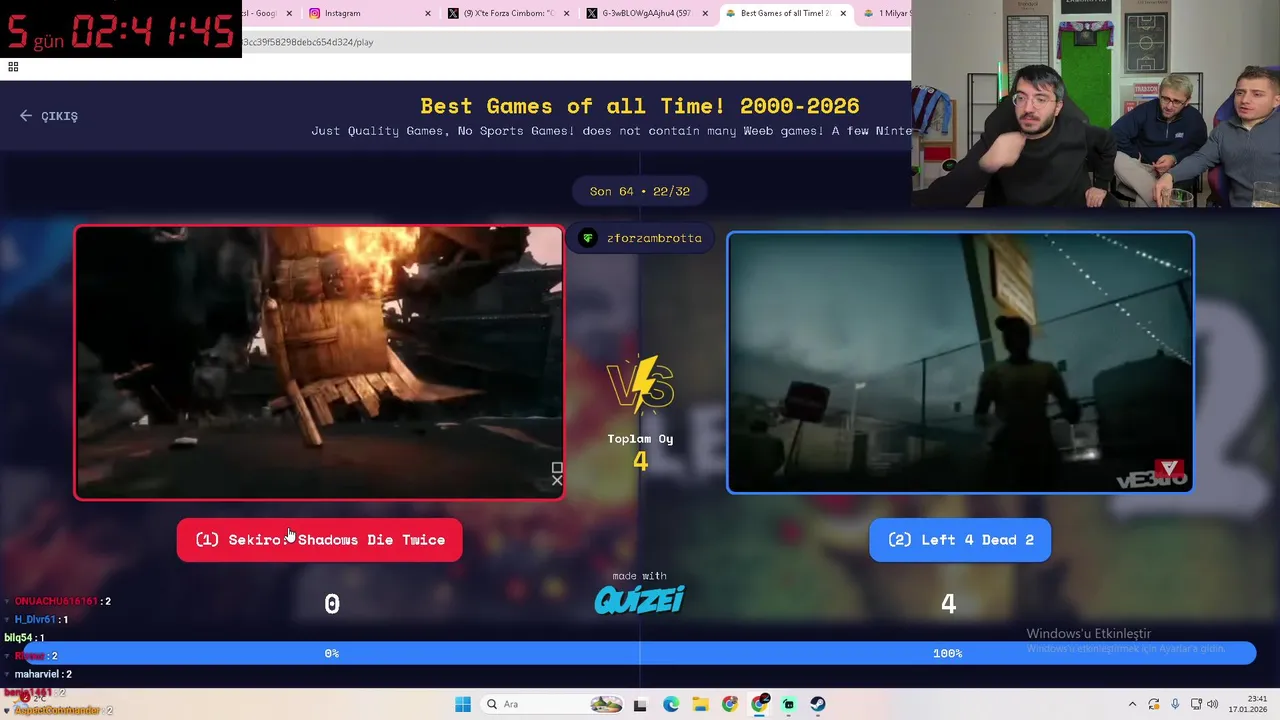This screenshot has width=1280, height=720.
Task: Open Microsoft Edge from the taskbar
Action: tap(671, 704)
